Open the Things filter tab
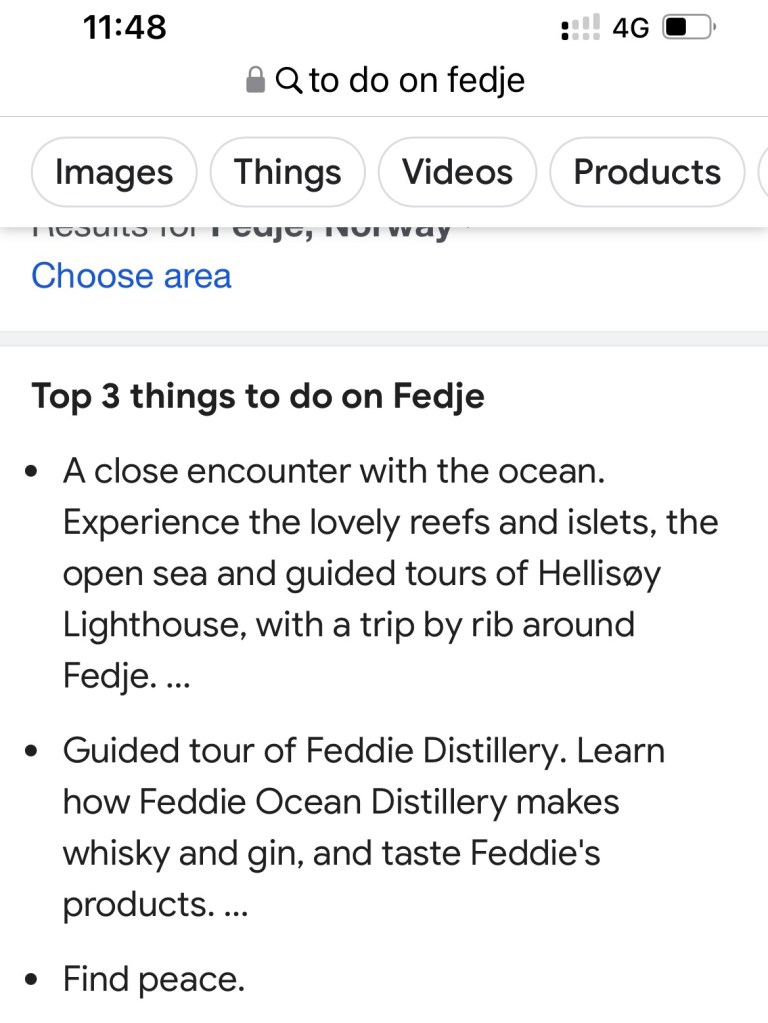Screen dimensions: 768x1023 (x=287, y=172)
